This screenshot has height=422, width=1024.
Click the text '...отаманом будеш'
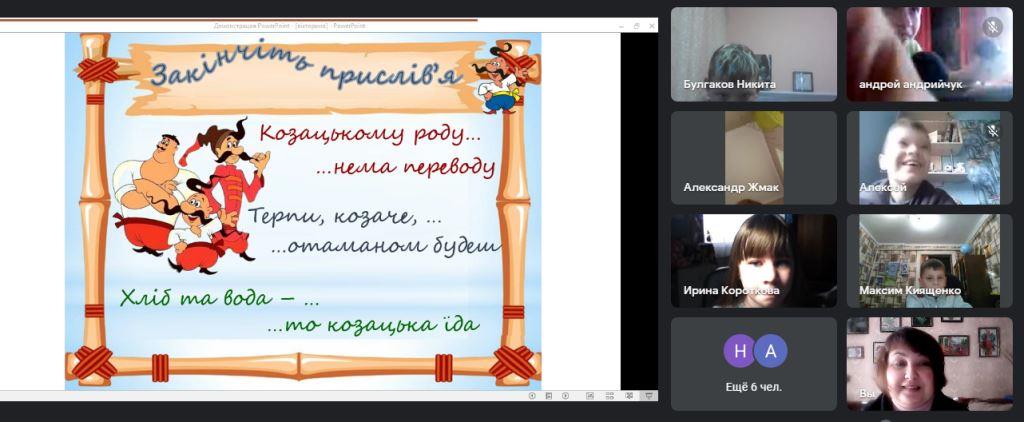[385, 246]
